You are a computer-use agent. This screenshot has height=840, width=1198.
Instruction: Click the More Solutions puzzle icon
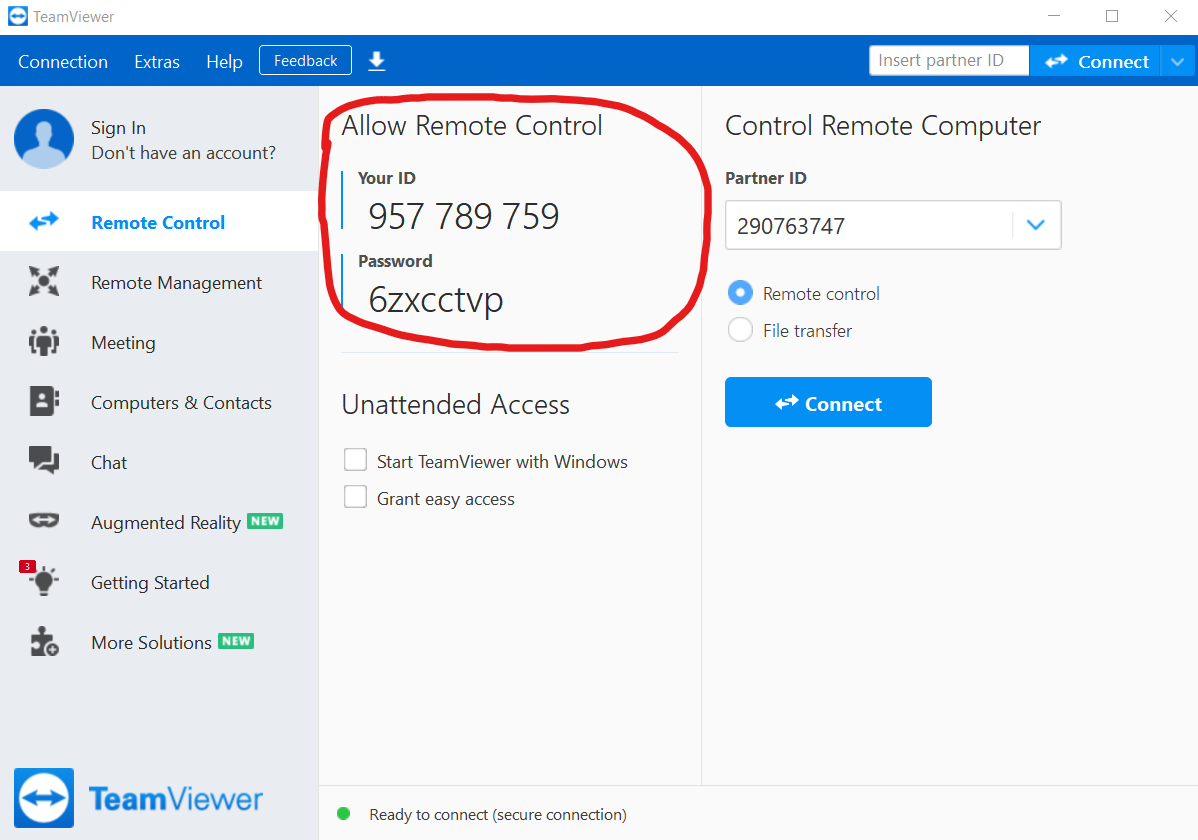pos(44,641)
